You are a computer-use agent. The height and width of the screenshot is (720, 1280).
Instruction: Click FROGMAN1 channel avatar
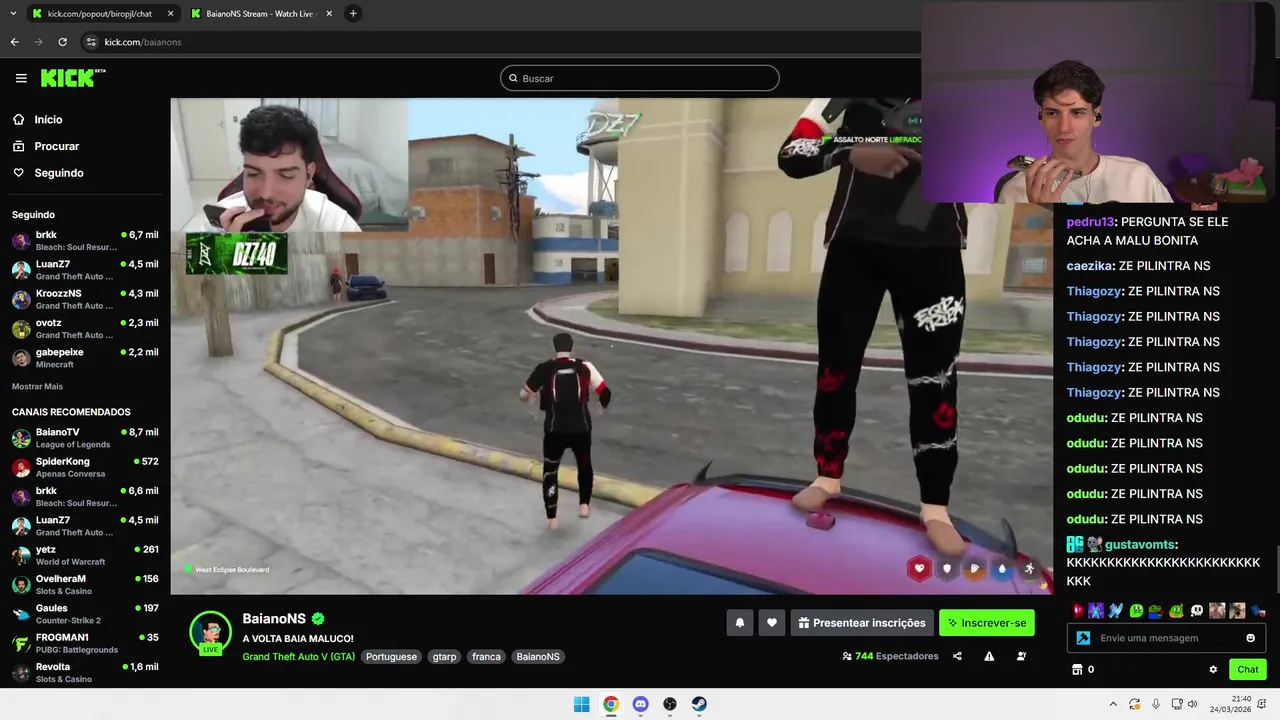pos(21,643)
